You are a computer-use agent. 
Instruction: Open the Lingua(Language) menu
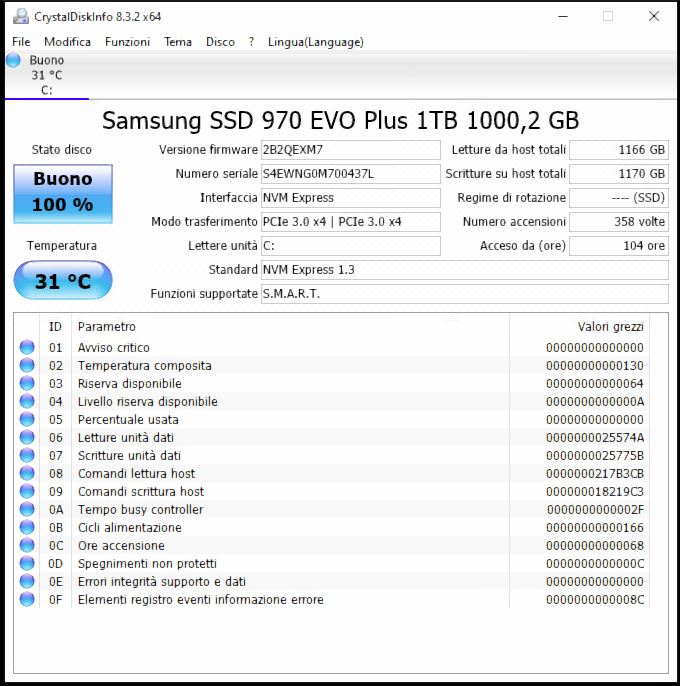315,42
